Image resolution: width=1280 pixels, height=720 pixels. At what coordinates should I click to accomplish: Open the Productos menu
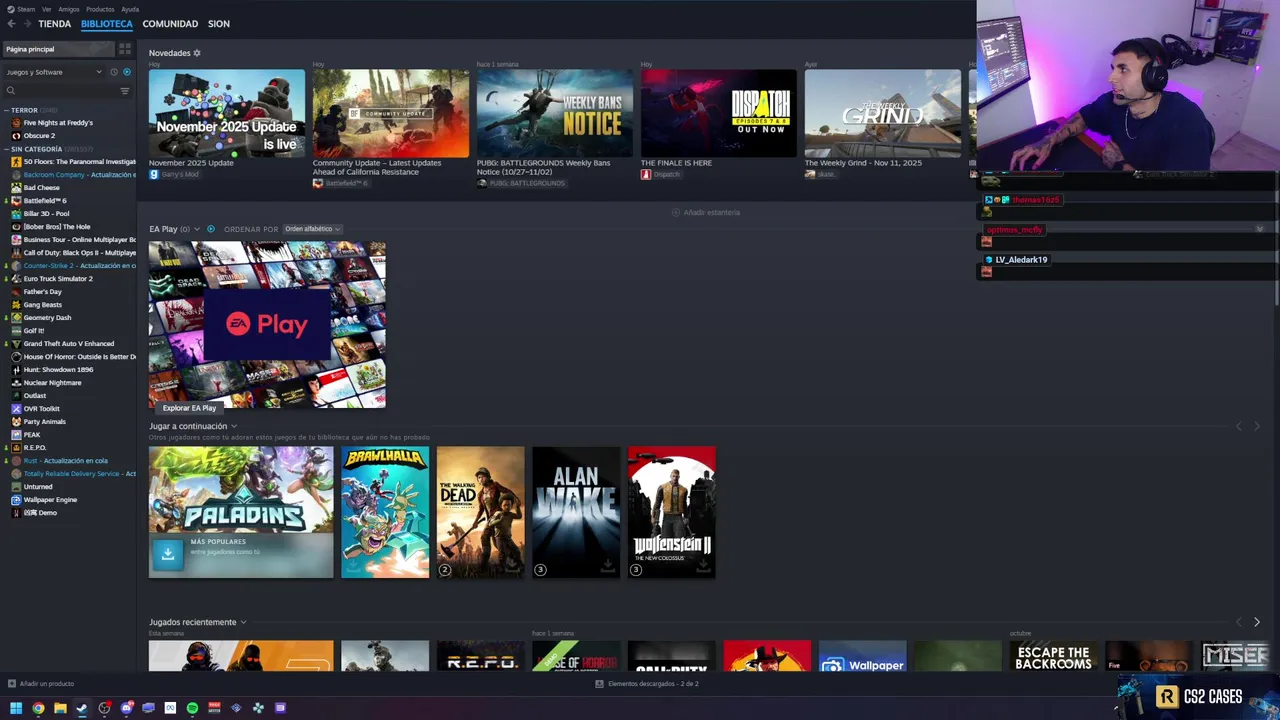coord(100,9)
